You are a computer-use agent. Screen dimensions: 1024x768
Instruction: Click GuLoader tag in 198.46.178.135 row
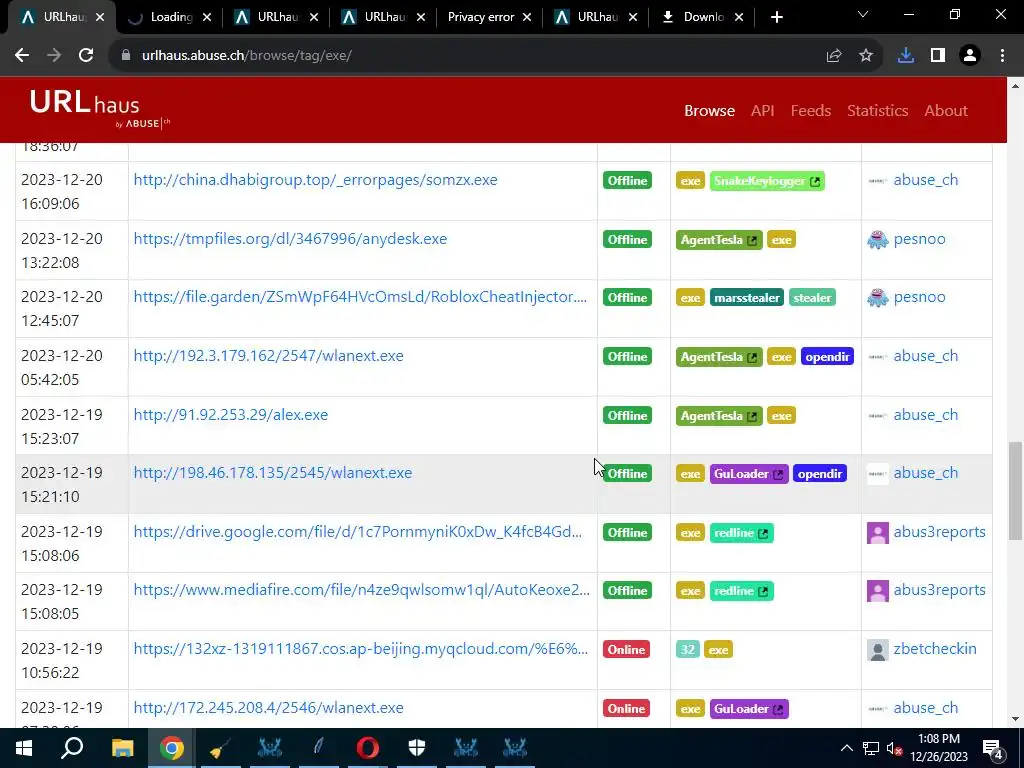click(748, 473)
